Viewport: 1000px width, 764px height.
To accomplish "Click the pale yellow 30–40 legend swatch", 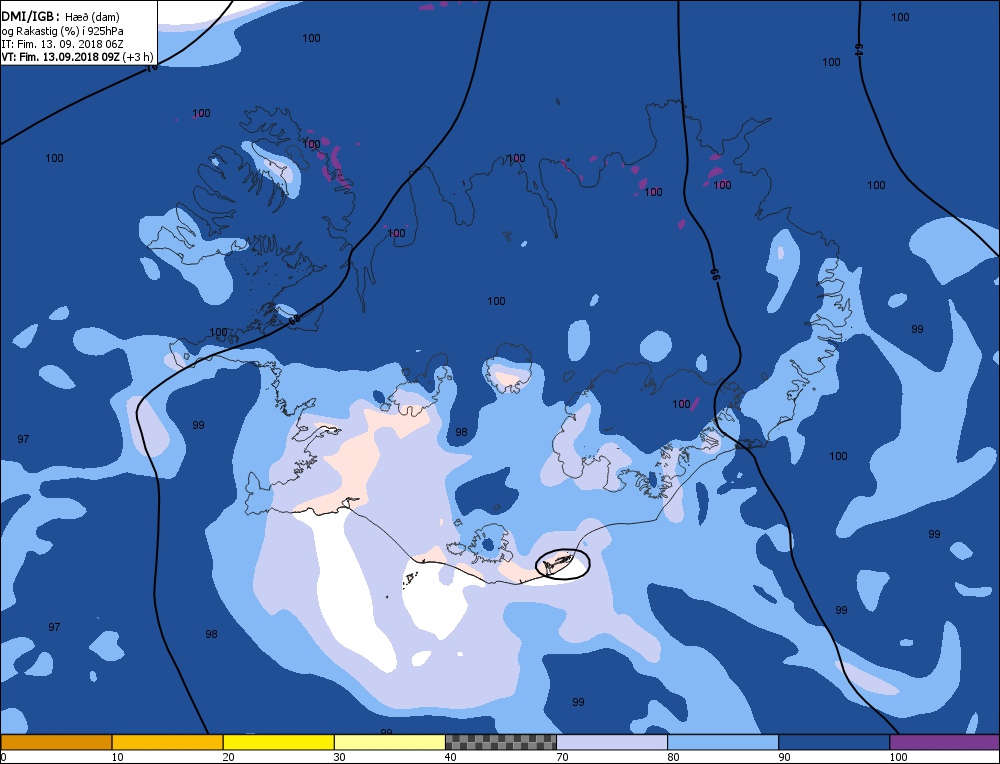I will pyautogui.click(x=390, y=742).
